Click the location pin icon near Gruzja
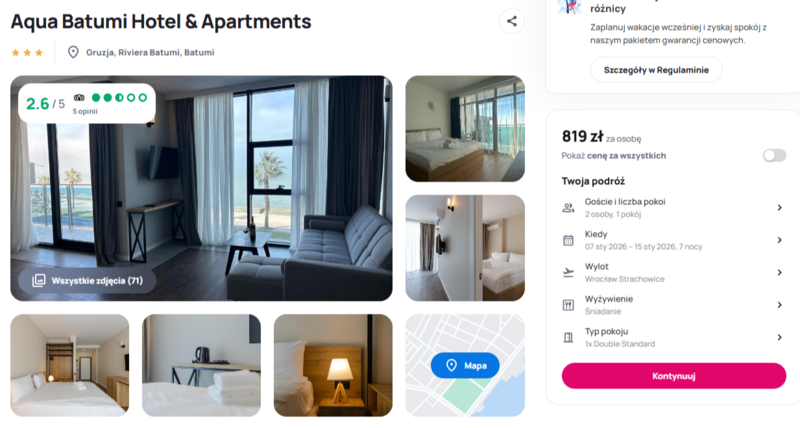Image resolution: width=800 pixels, height=428 pixels. pyautogui.click(x=73, y=52)
